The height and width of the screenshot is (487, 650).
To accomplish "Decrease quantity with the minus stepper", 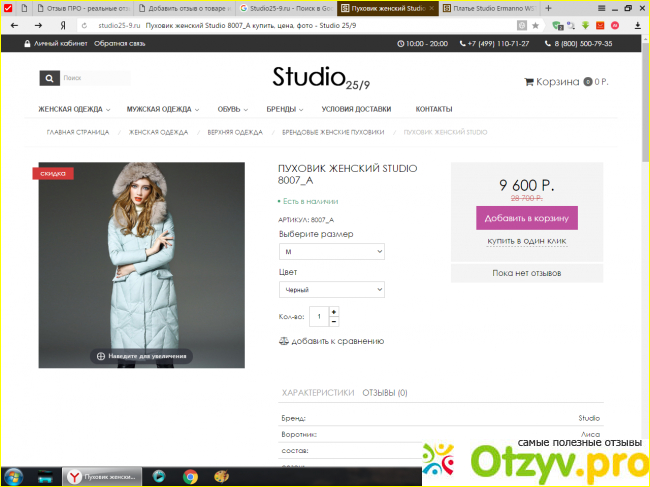I will coord(334,321).
